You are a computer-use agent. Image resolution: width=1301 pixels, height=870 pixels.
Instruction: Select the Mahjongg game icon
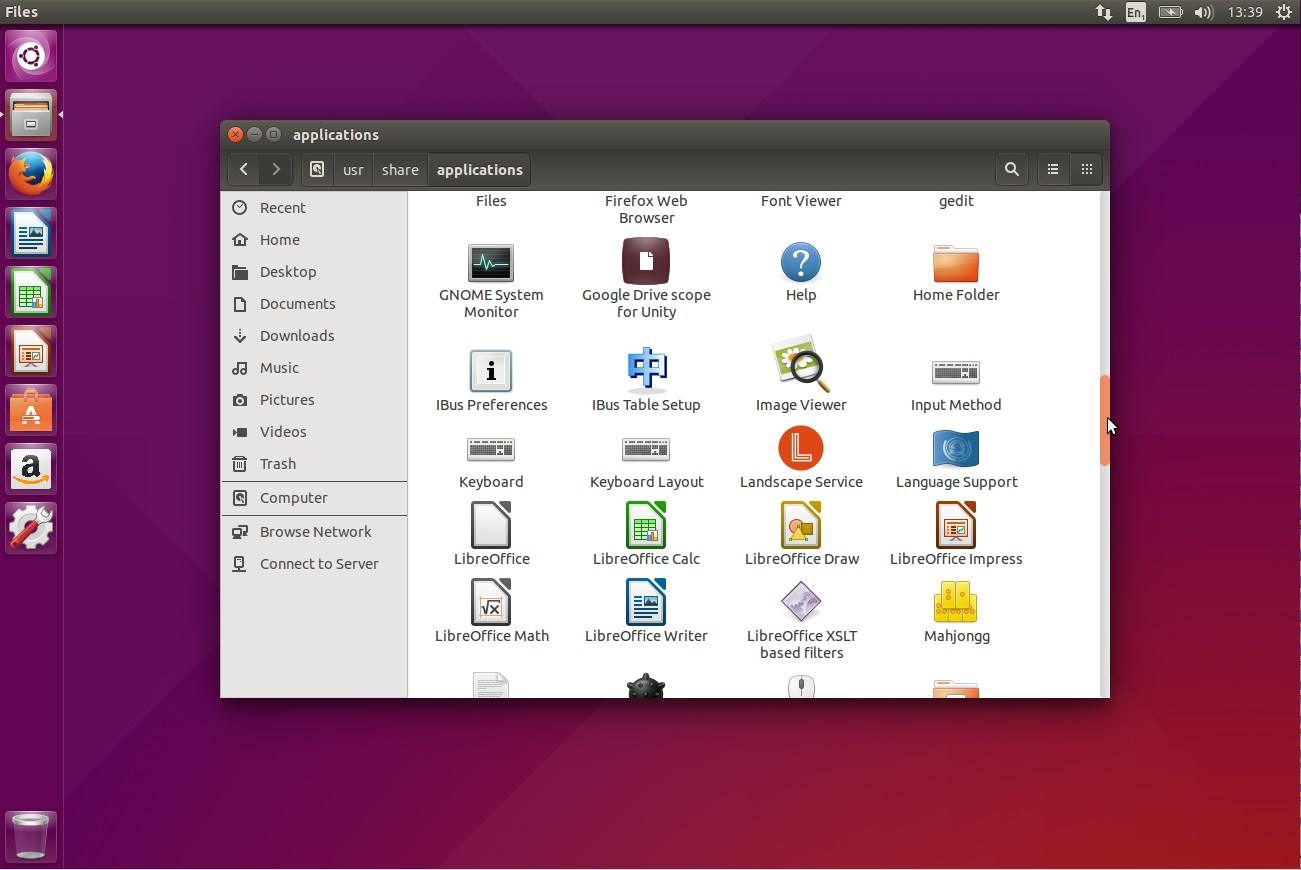pyautogui.click(x=956, y=603)
